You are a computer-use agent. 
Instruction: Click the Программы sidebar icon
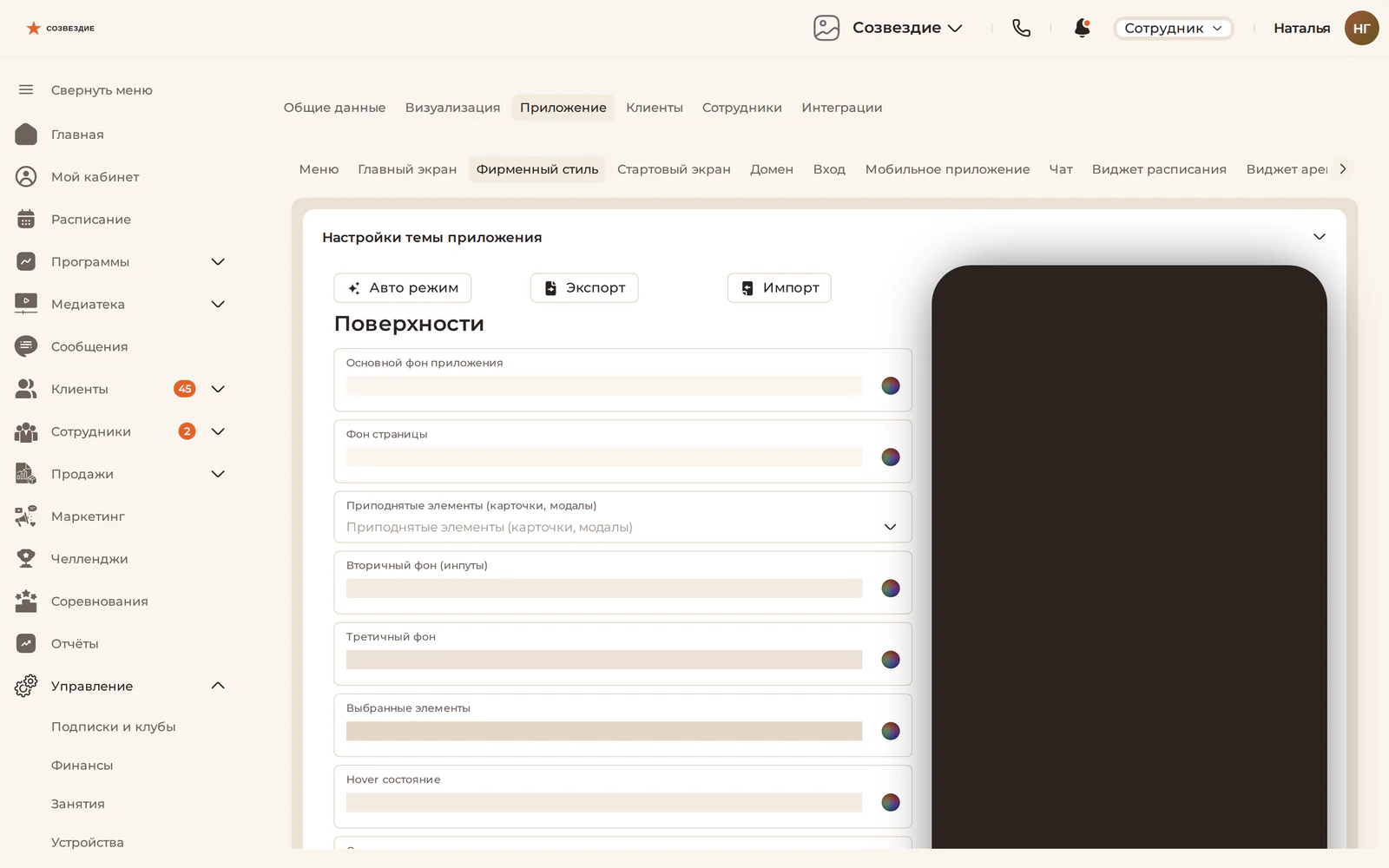click(26, 261)
